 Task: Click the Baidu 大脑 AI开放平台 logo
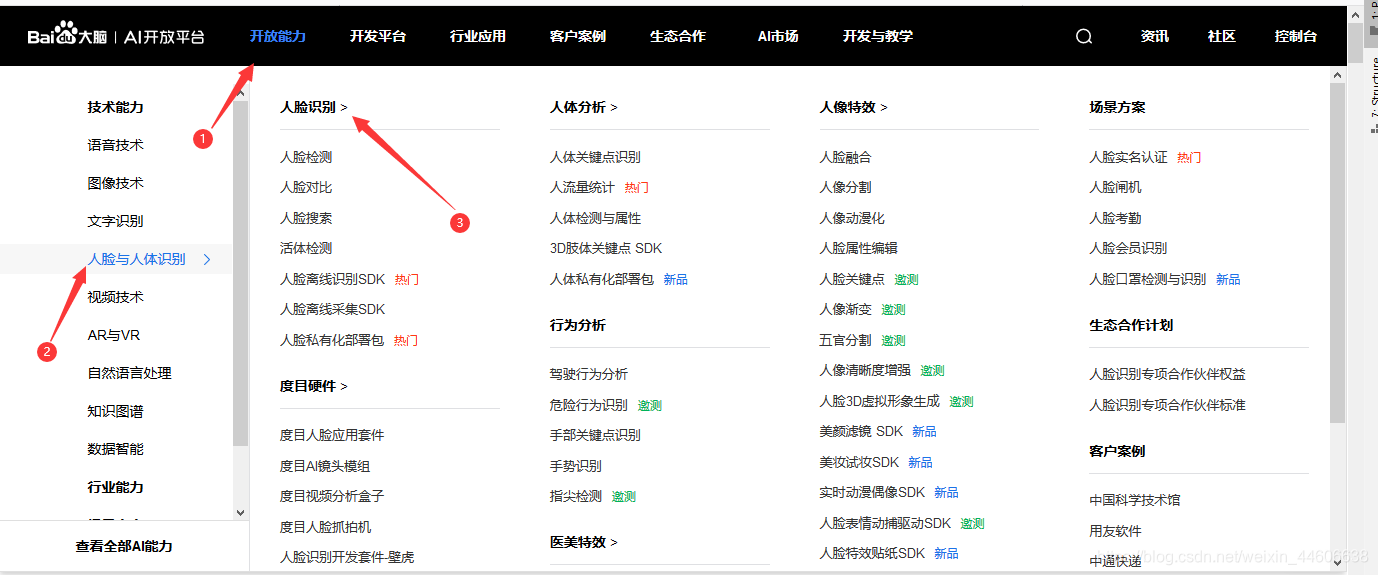(116, 36)
